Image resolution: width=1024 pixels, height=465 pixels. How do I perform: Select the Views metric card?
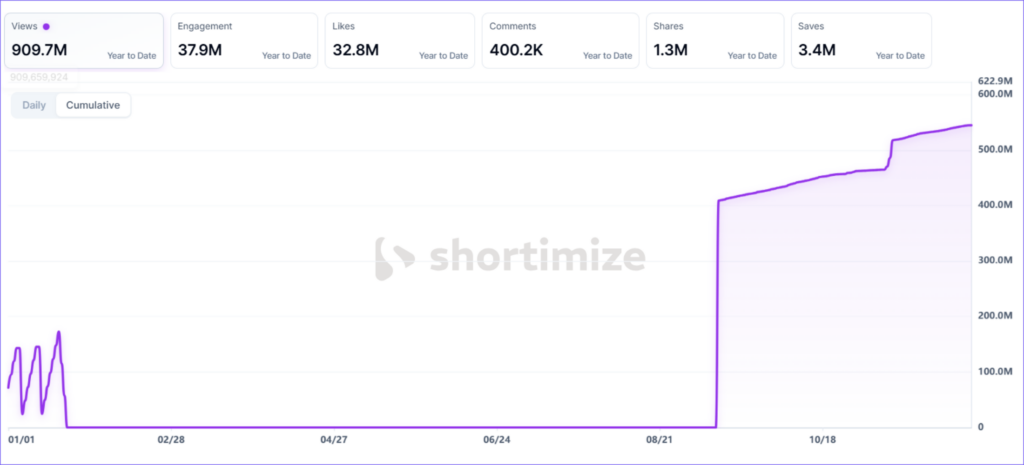pyautogui.click(x=84, y=40)
